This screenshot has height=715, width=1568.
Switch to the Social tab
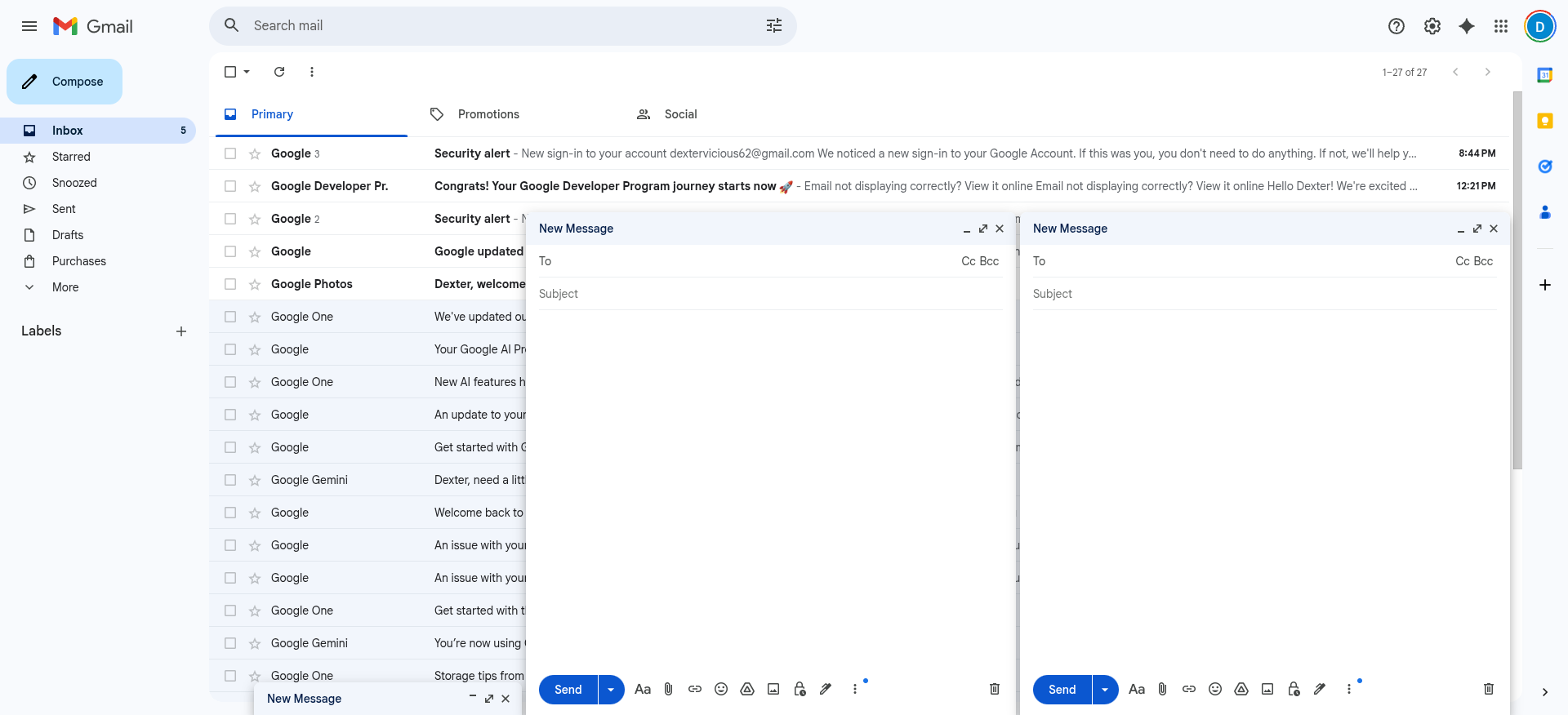(680, 114)
